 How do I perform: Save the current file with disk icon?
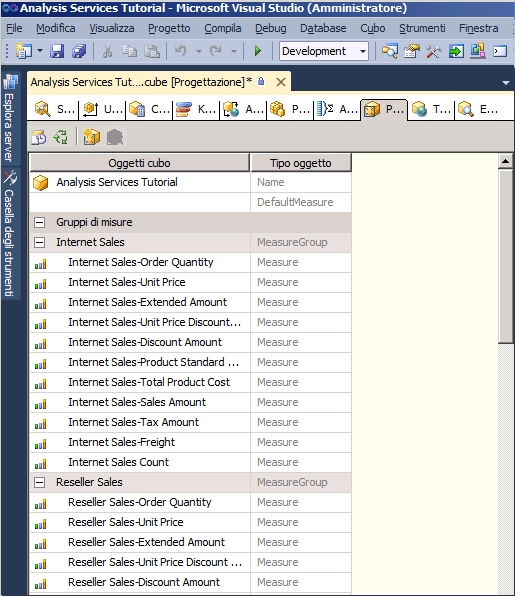coord(57,51)
